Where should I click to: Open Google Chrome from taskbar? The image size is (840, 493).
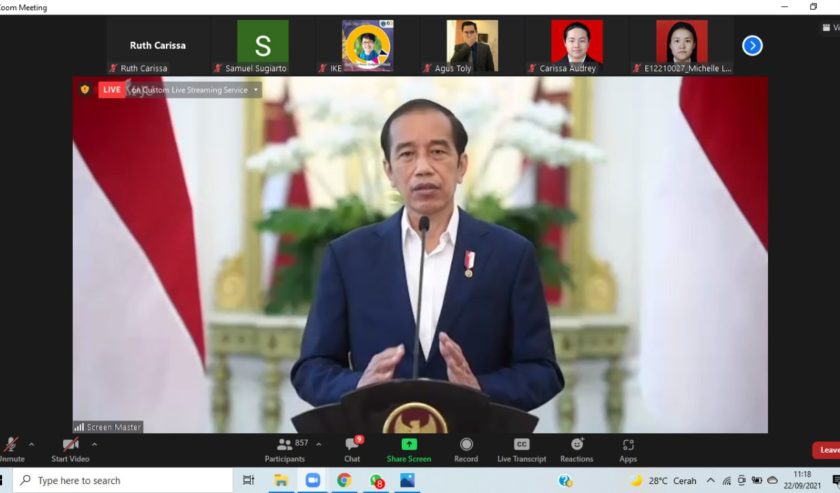tap(344, 480)
